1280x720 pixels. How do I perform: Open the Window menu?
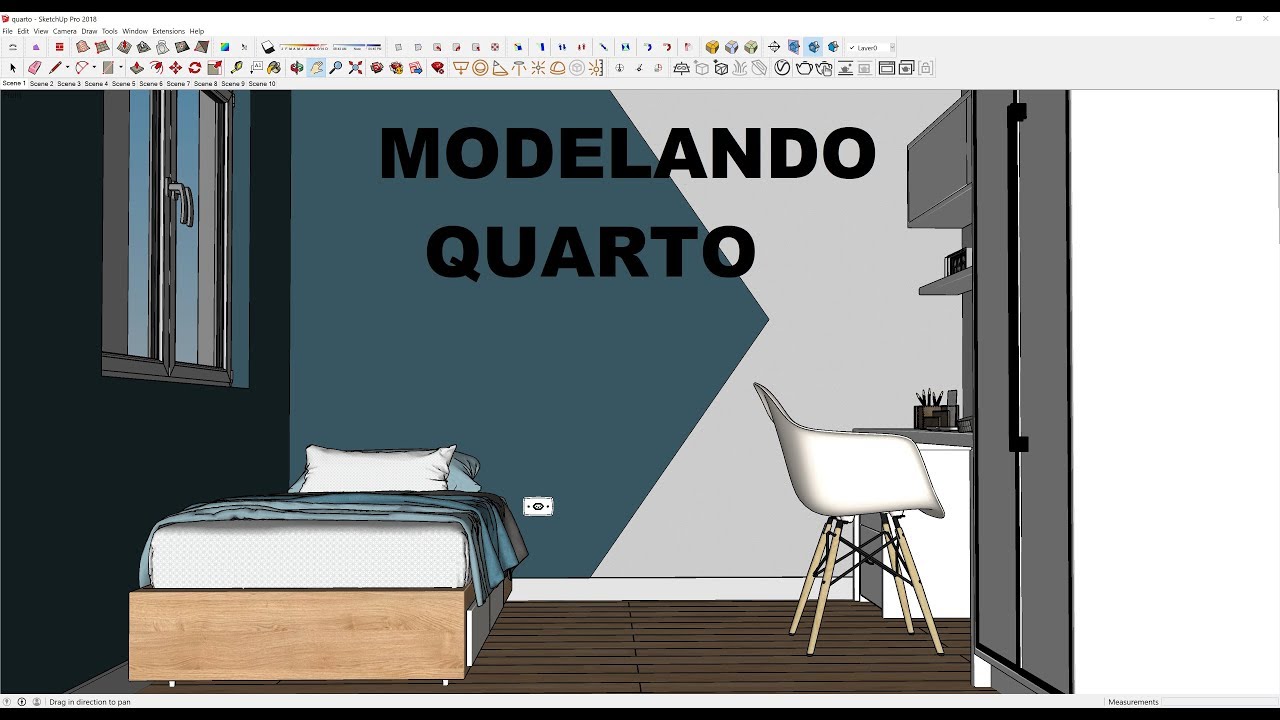135,31
